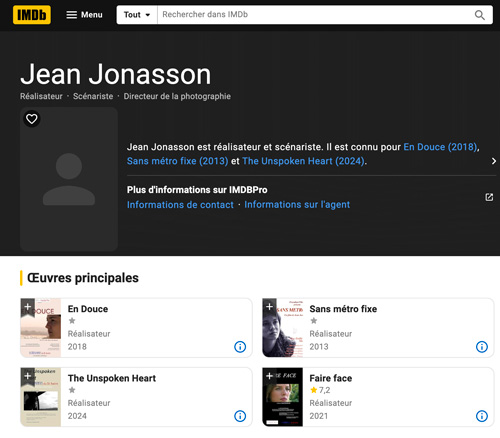
Task: Open the Informations de contact link
Action: point(180,205)
